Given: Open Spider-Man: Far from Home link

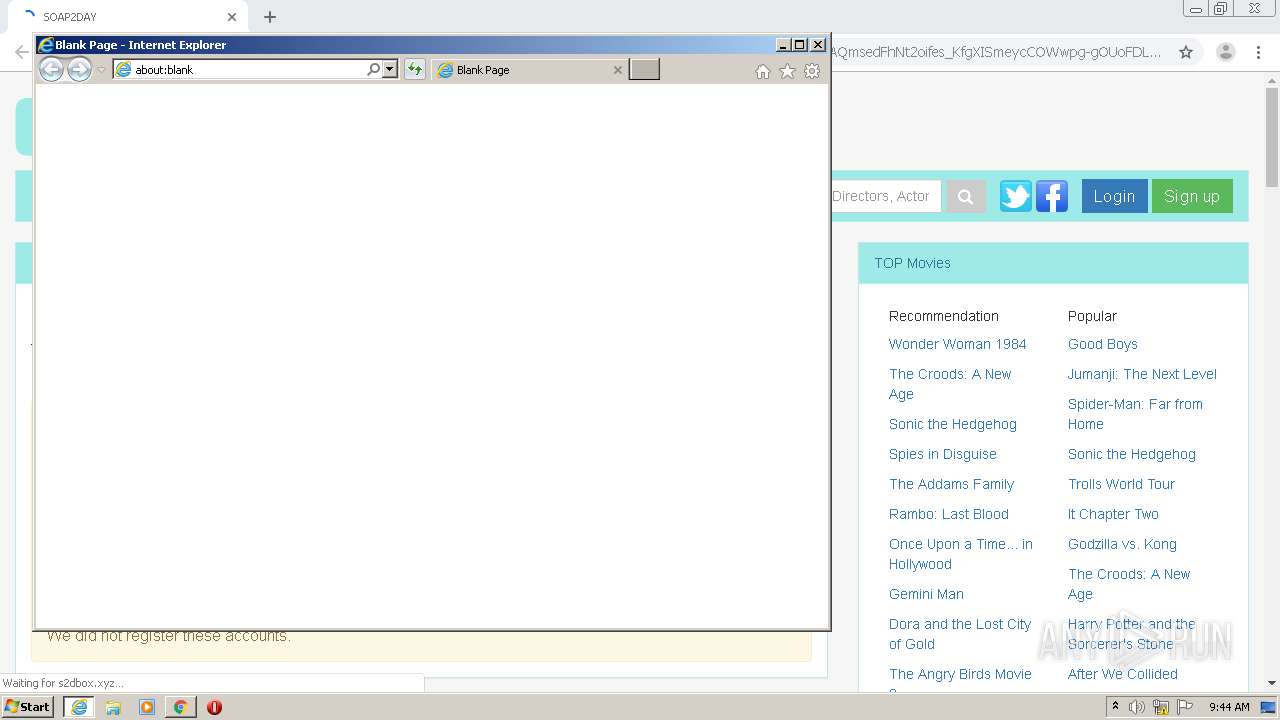Looking at the screenshot, I should (1135, 414).
